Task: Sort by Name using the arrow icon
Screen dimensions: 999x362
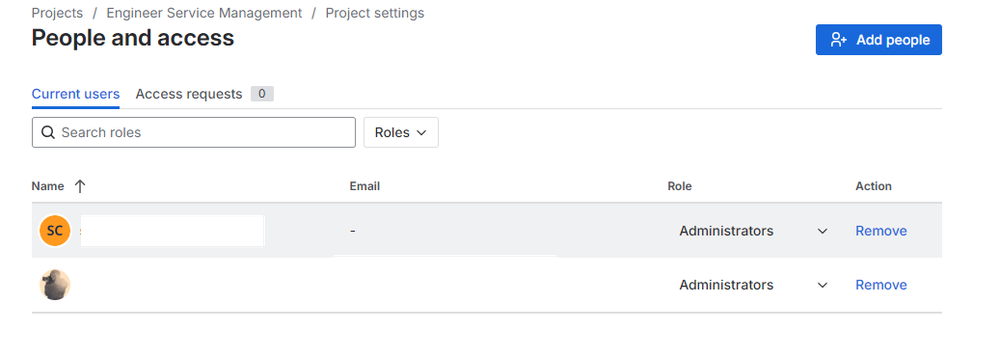Action: tap(80, 186)
